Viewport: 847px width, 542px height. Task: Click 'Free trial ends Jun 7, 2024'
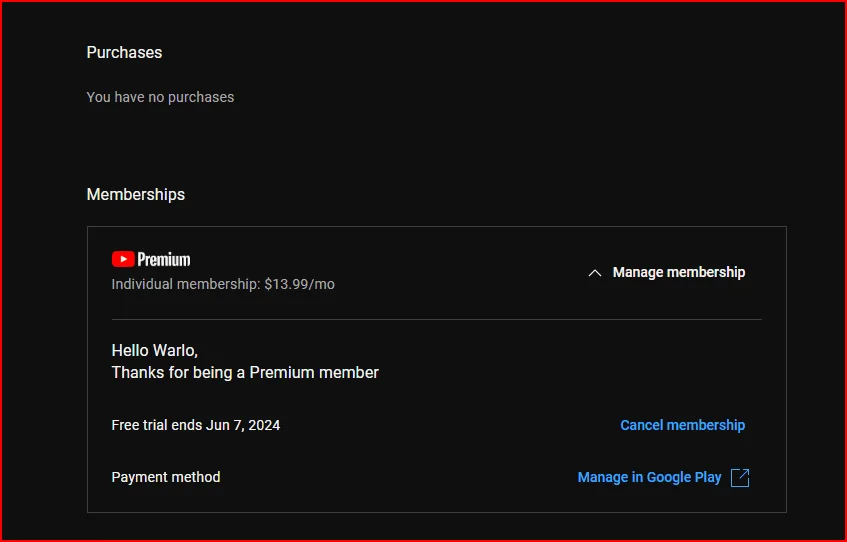coord(196,425)
